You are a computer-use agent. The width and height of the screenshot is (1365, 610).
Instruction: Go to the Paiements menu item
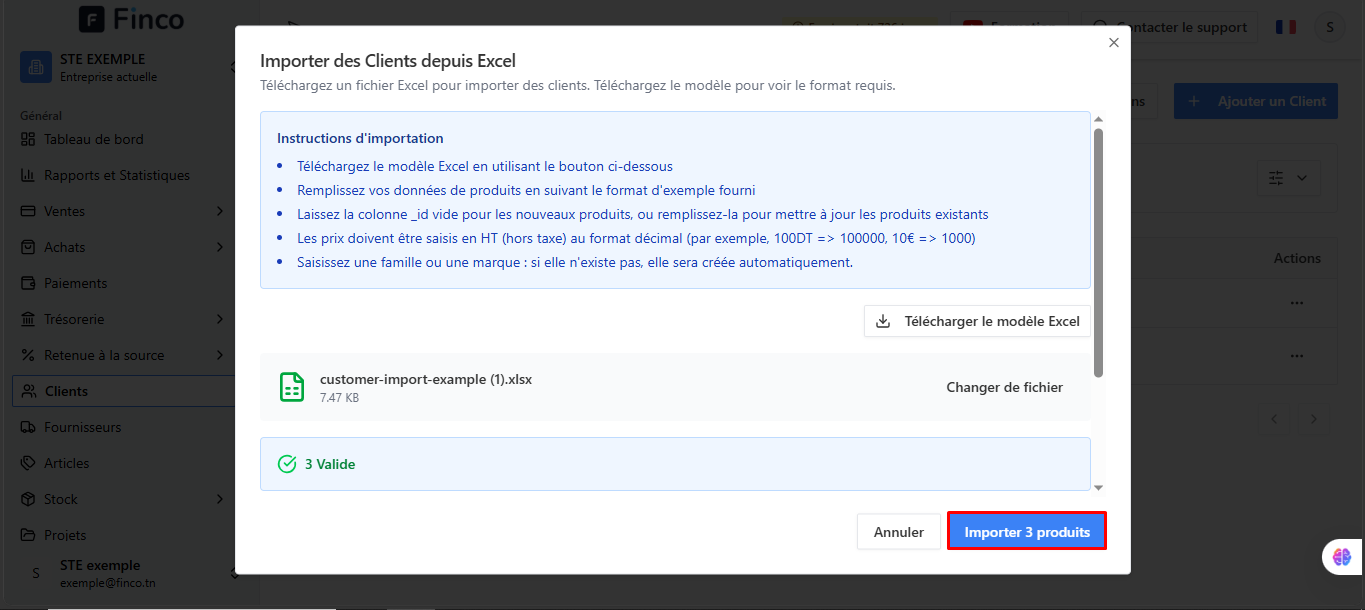click(x=75, y=283)
